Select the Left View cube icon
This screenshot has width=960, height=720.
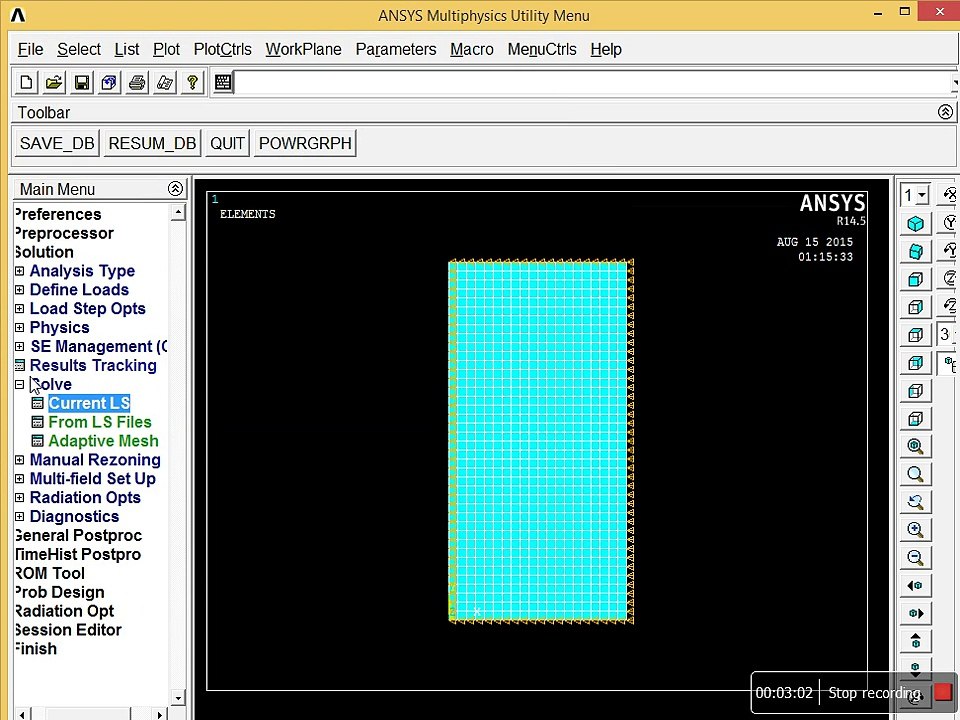tap(915, 391)
